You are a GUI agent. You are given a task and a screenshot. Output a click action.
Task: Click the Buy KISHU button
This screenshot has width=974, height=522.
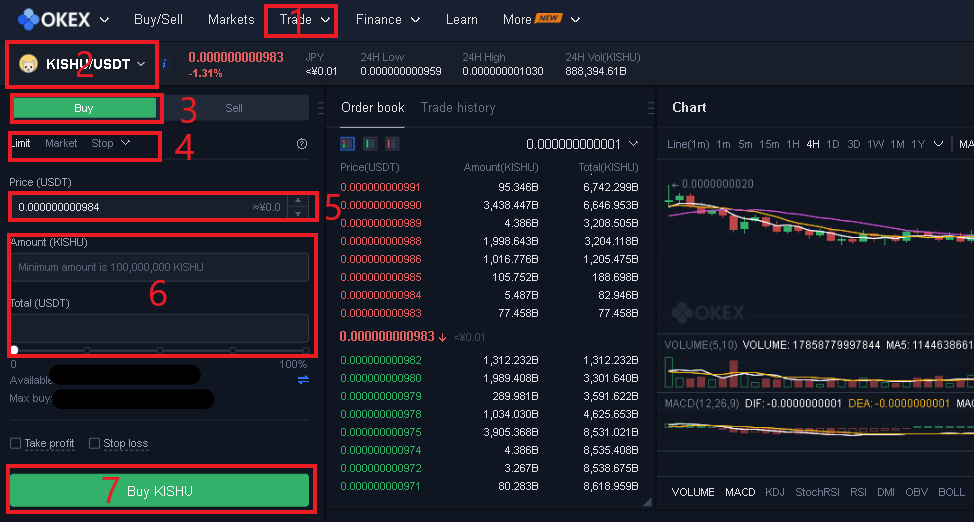point(160,491)
